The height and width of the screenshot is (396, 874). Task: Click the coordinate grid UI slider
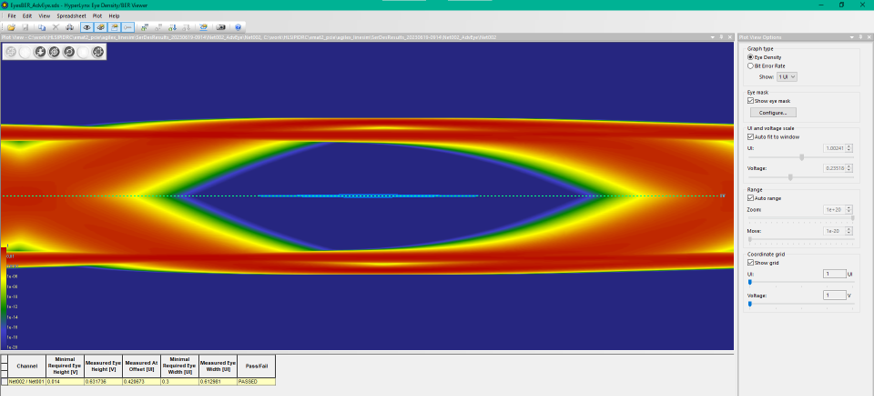[x=801, y=283]
